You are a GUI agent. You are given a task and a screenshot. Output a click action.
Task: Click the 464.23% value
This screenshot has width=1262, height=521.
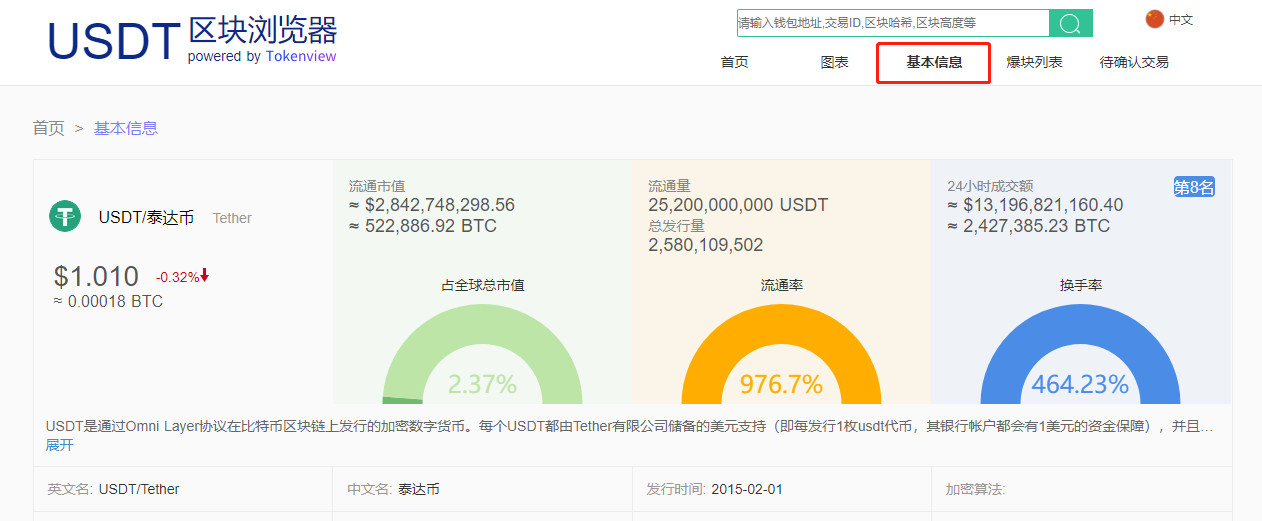(x=1080, y=384)
